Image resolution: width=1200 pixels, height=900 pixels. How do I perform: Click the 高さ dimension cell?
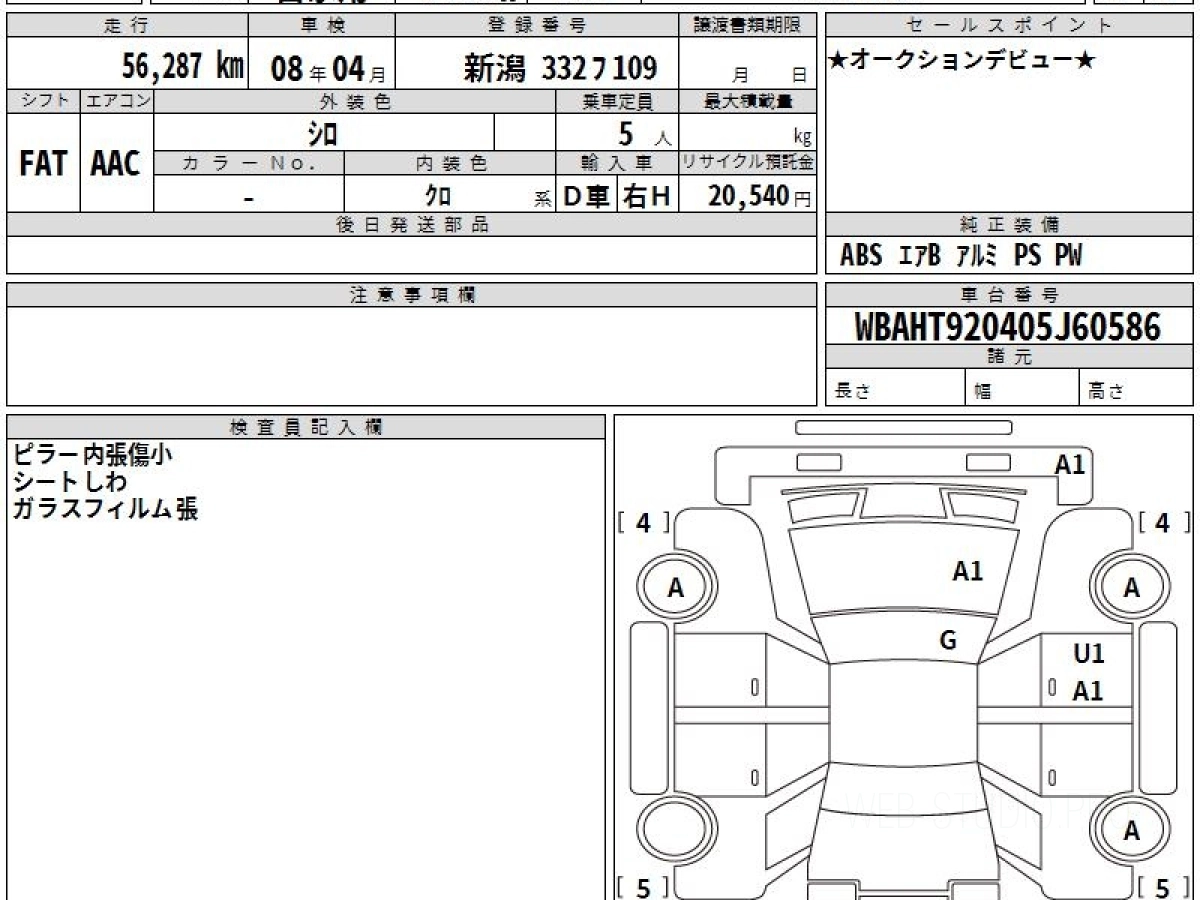pyautogui.click(x=1136, y=389)
